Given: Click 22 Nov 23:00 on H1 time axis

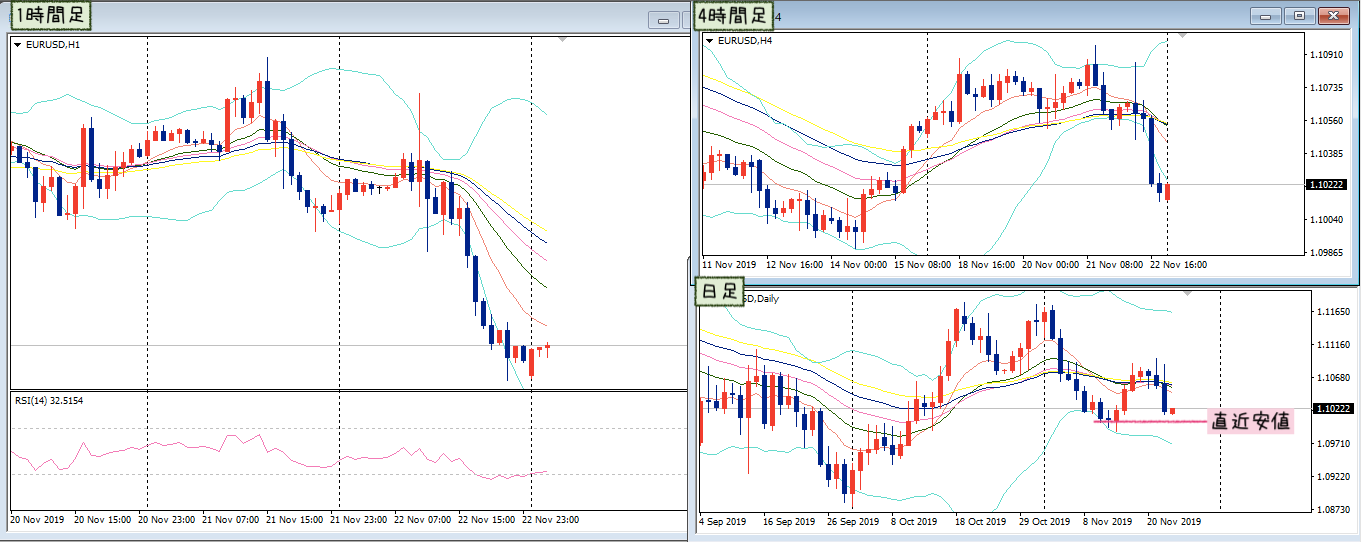Looking at the screenshot, I should [550, 520].
